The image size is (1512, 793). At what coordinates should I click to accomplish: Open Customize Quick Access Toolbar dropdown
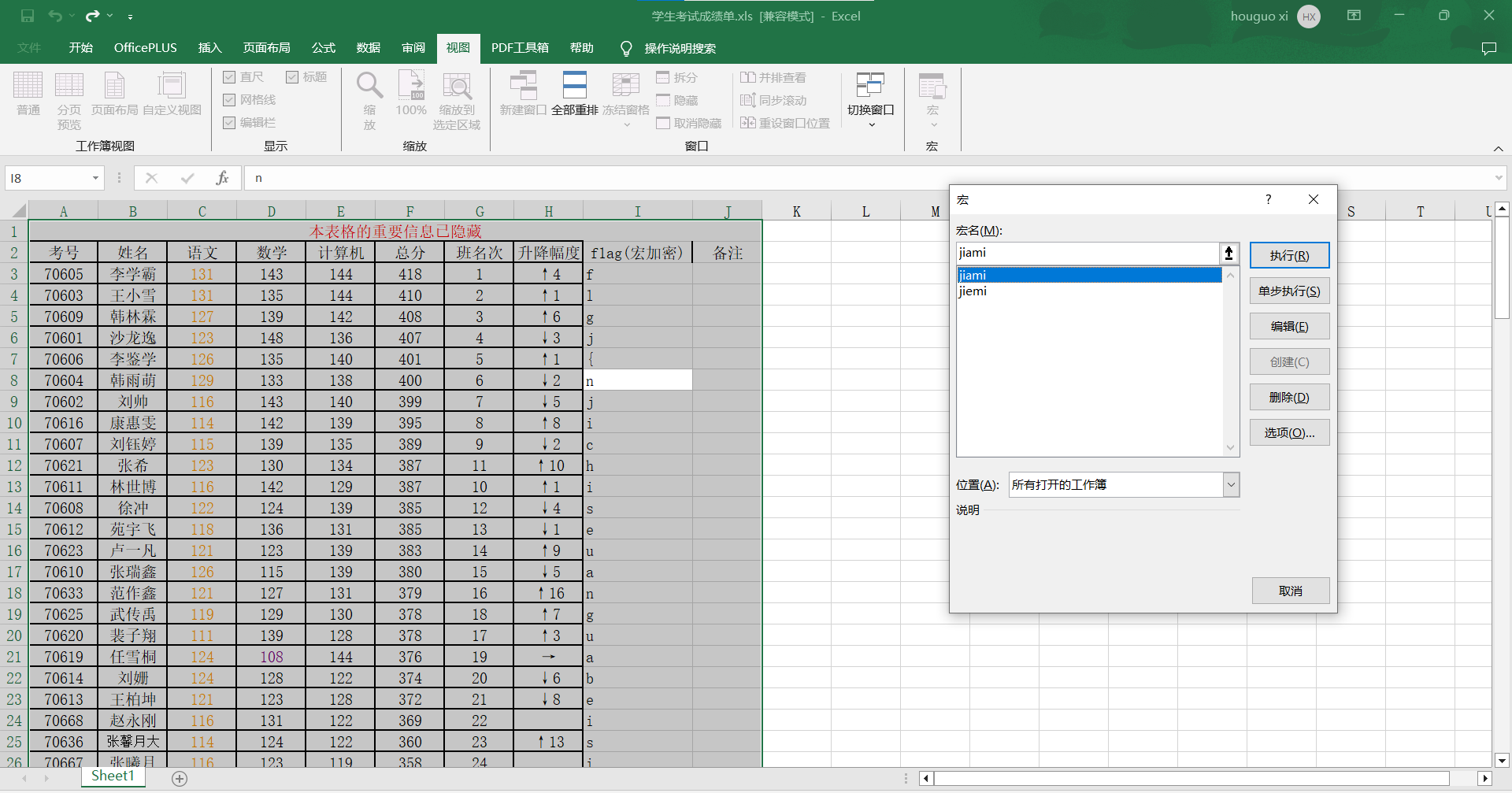point(130,17)
